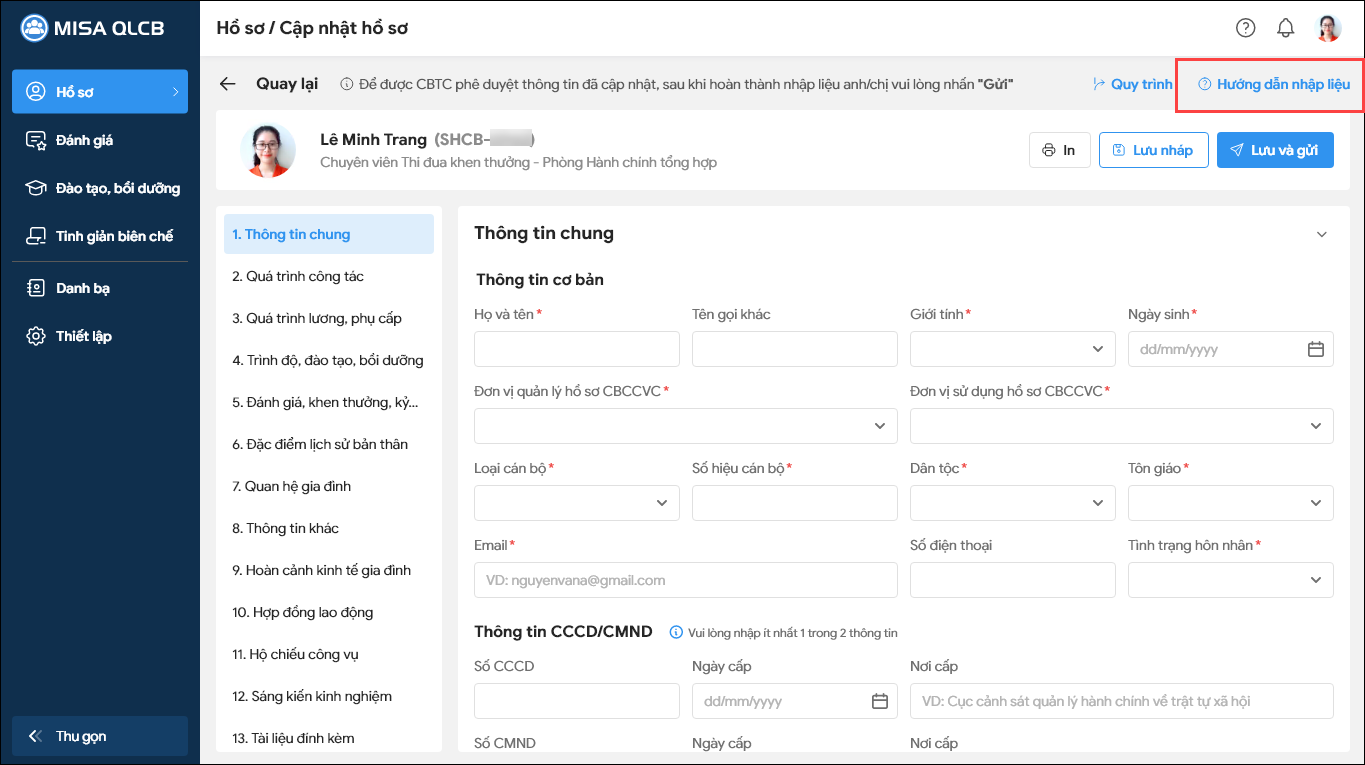1365x765 pixels.
Task: Click the help question mark icon
Action: 1245,28
